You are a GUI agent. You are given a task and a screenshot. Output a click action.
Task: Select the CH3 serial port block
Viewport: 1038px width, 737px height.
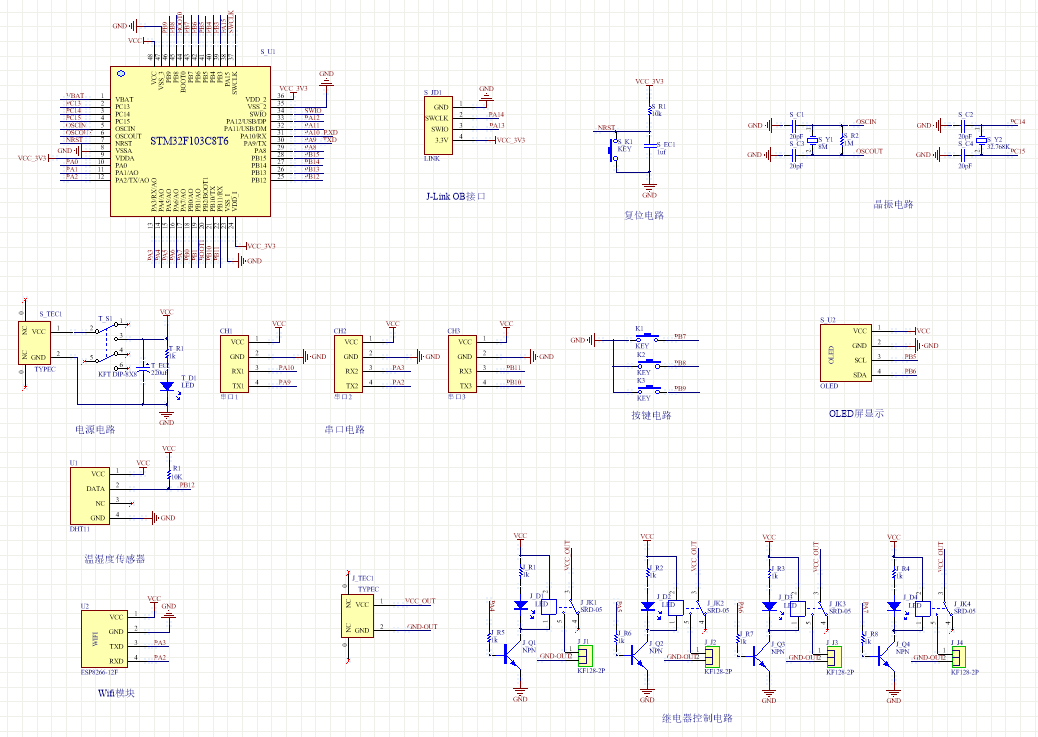[462, 364]
